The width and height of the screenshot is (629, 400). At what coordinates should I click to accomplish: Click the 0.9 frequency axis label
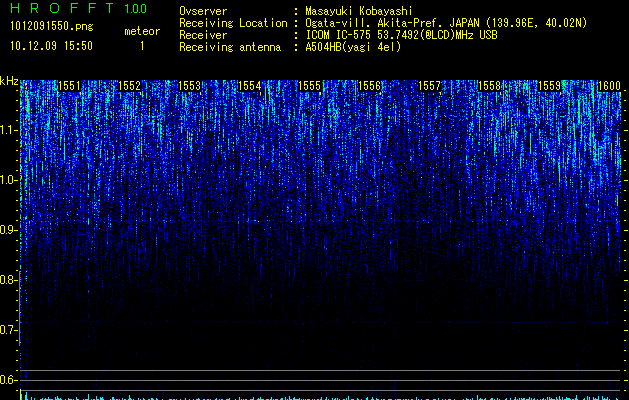9,230
